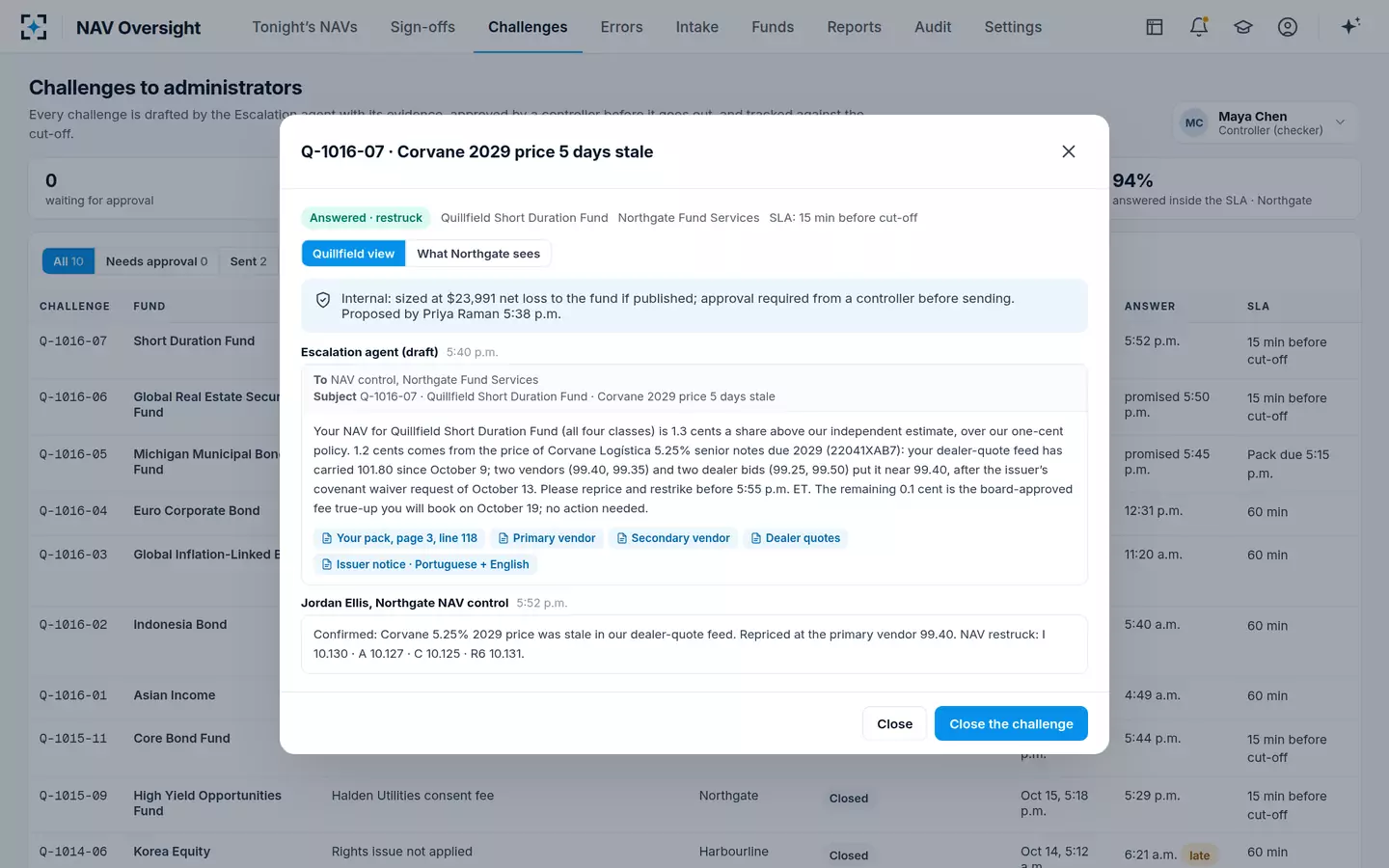Click the MC avatar badge

[x=1194, y=122]
